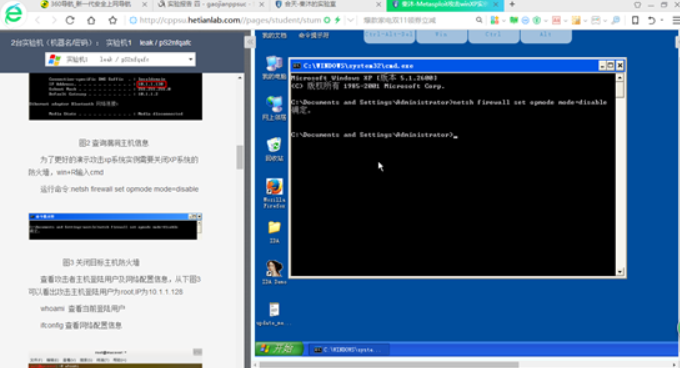Click the screenshot tool toolbar icon

pos(596,20)
